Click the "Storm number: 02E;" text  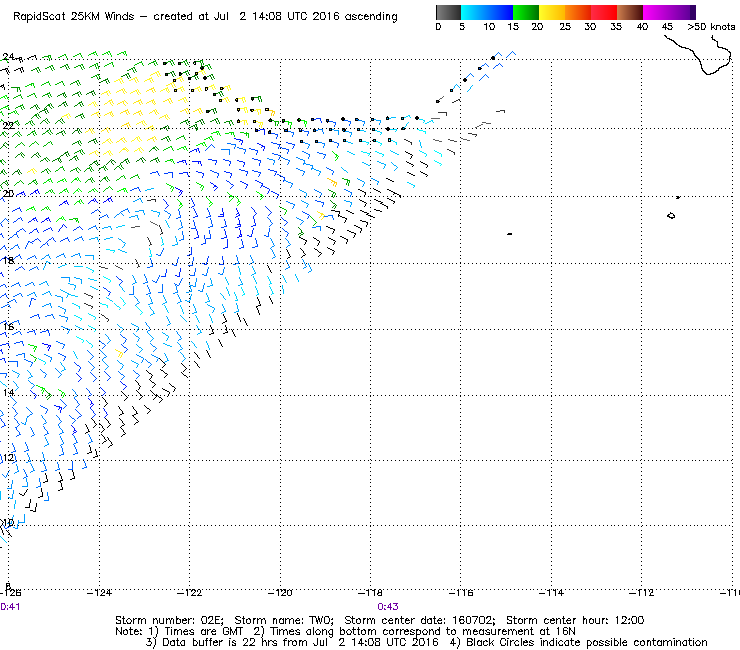click(x=169, y=620)
